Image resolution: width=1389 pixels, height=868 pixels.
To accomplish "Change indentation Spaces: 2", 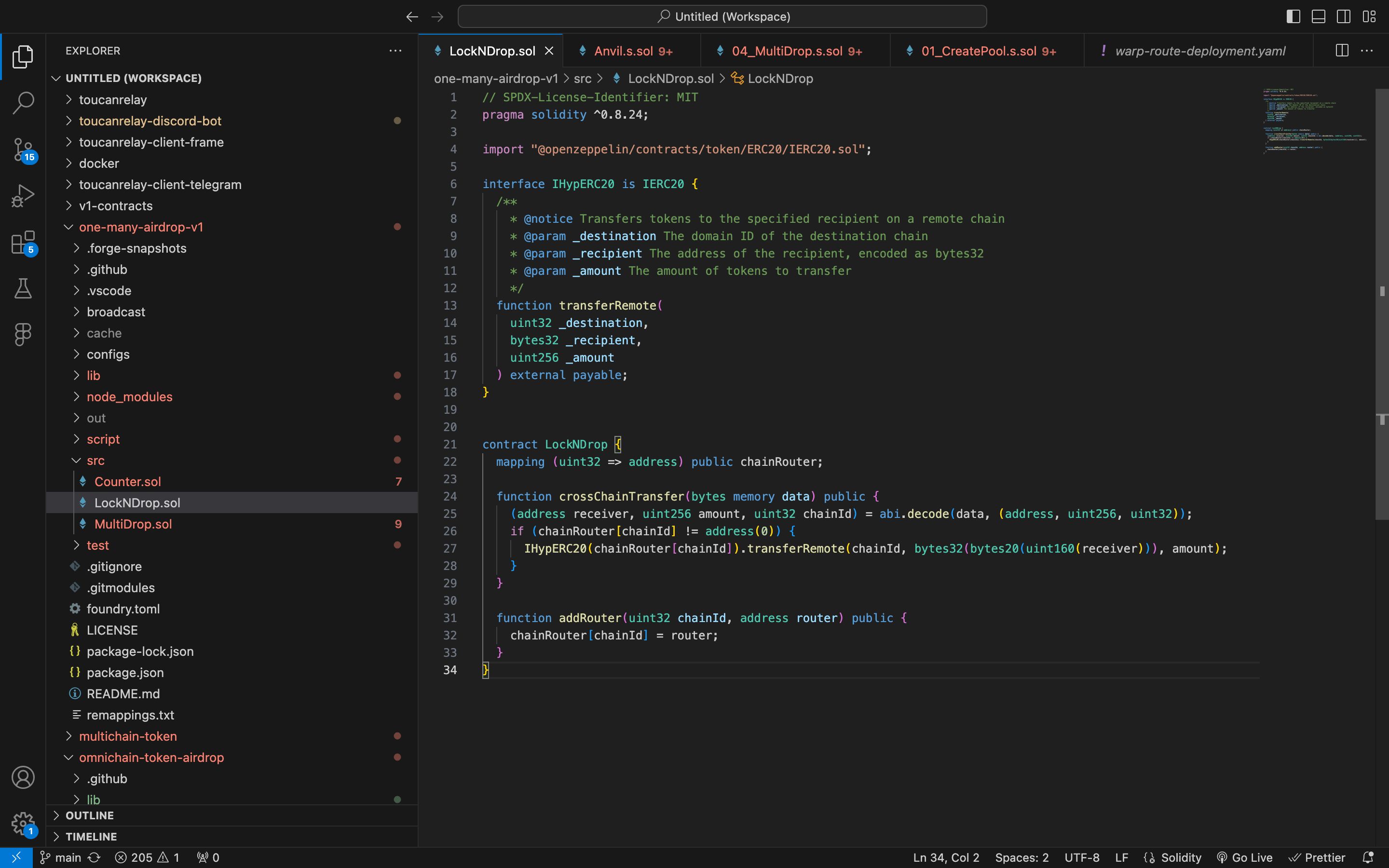I will [1021, 857].
